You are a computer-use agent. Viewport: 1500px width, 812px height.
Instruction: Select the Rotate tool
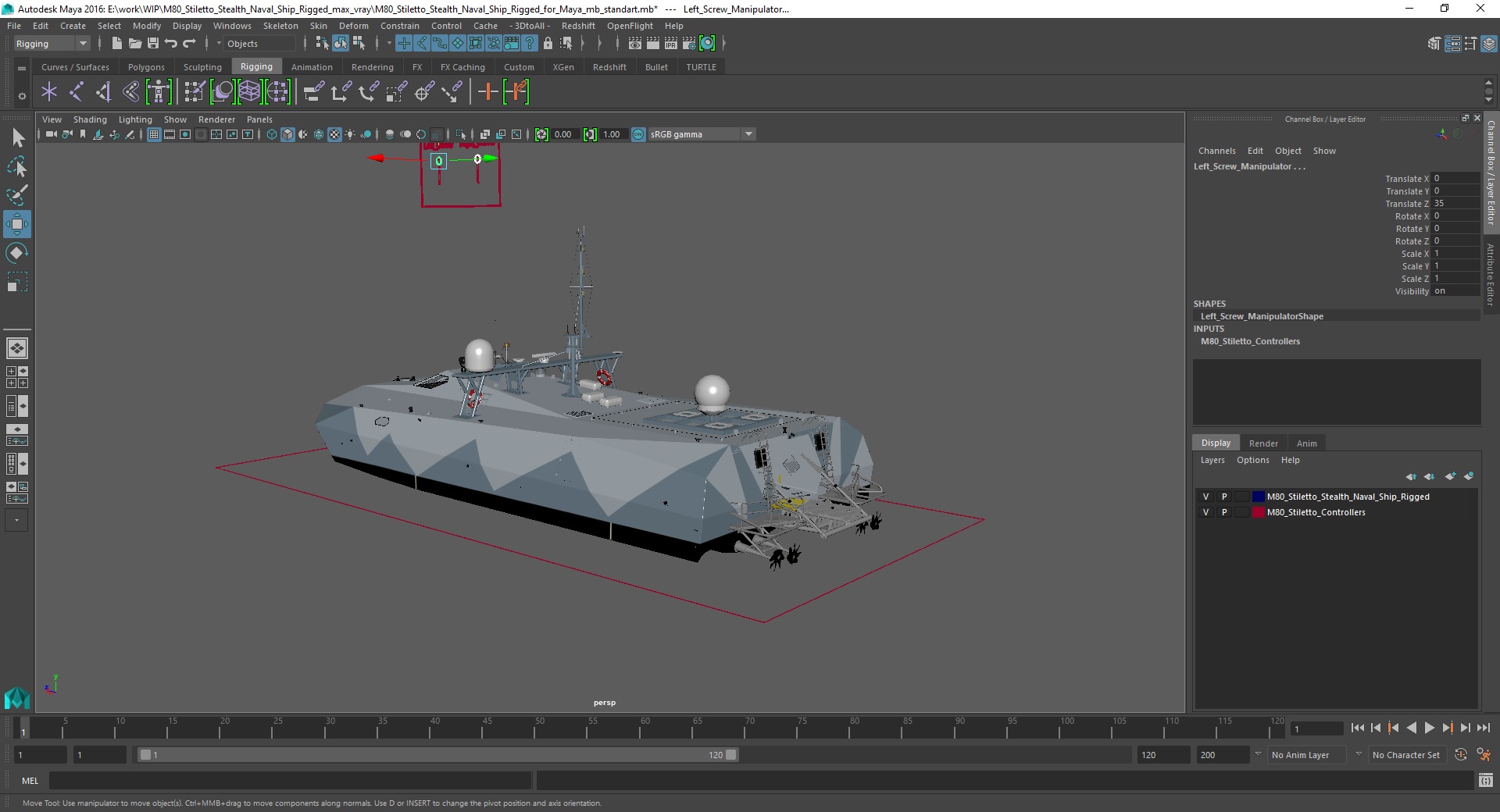(17, 253)
